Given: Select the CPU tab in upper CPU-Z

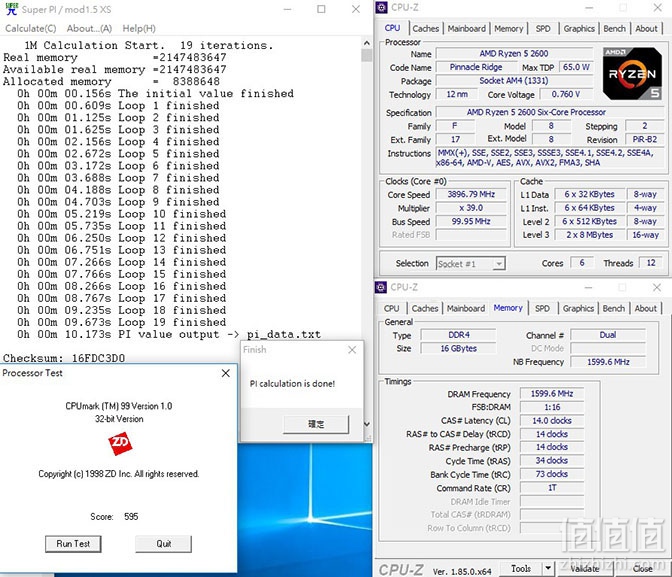Looking at the screenshot, I should tap(392, 28).
